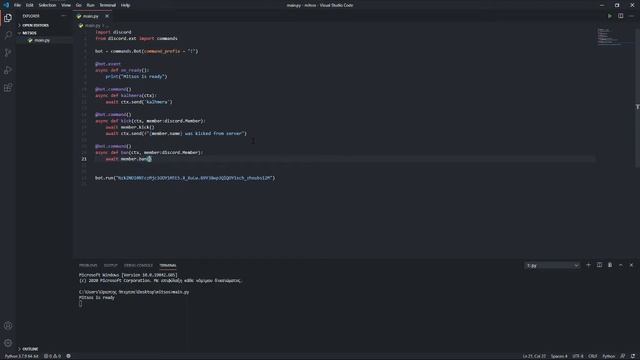
Task: Change CRLF end of line sequence
Action: (593, 356)
